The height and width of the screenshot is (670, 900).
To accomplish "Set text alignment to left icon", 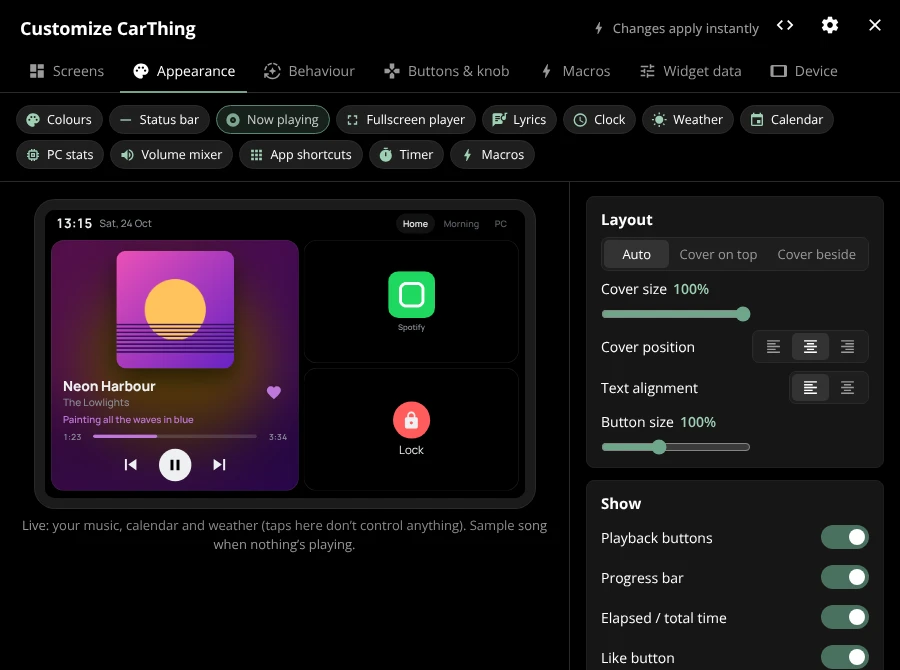I will click(810, 388).
